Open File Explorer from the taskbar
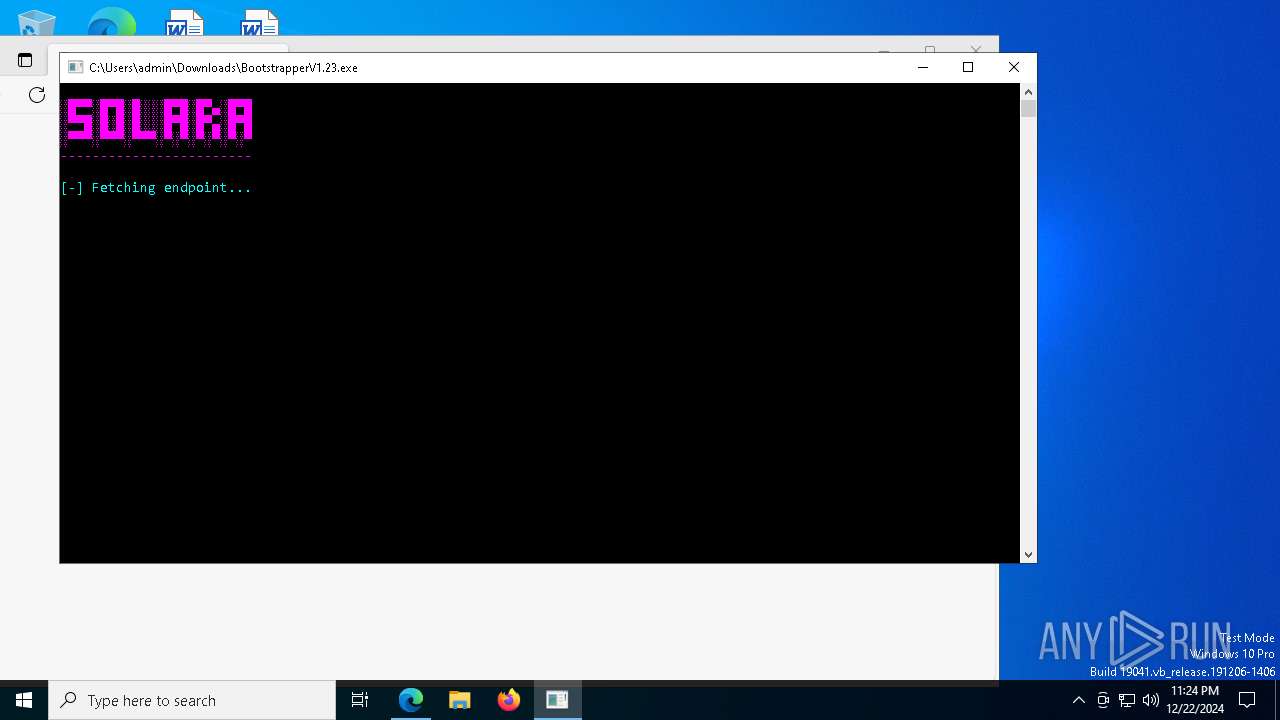 point(460,700)
